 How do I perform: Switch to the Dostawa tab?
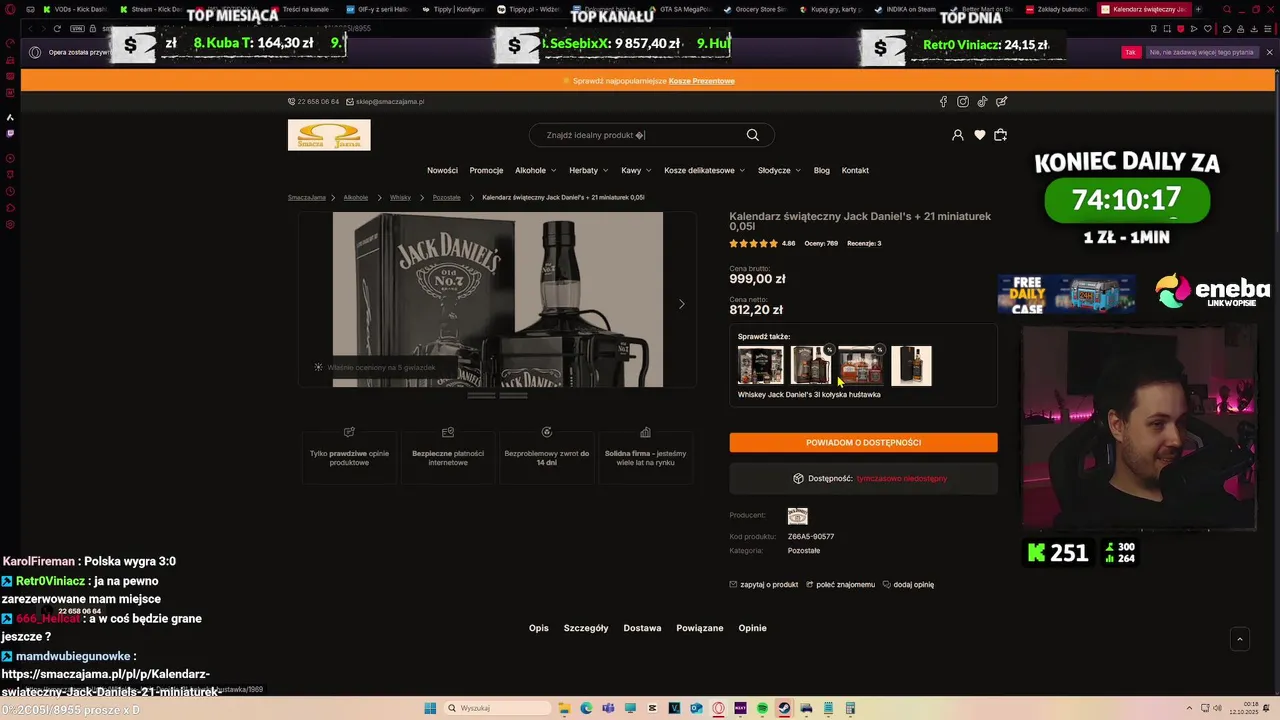pos(642,628)
